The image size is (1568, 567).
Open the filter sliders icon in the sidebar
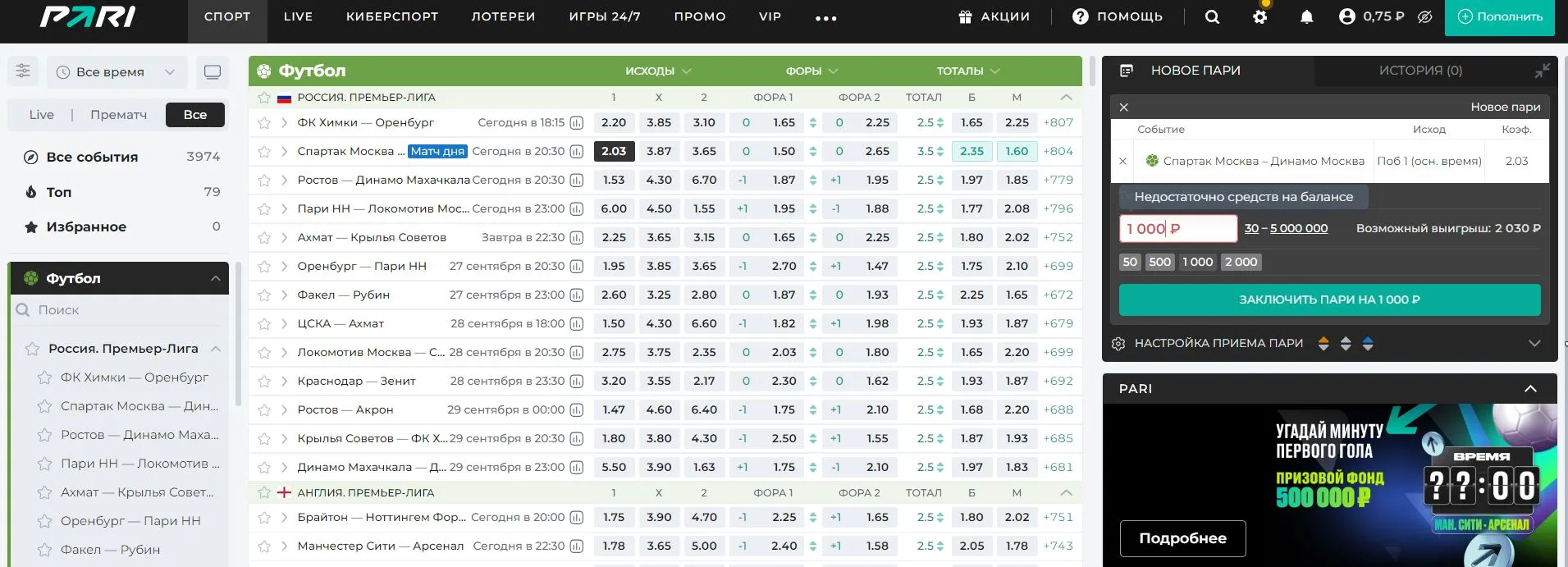[23, 71]
